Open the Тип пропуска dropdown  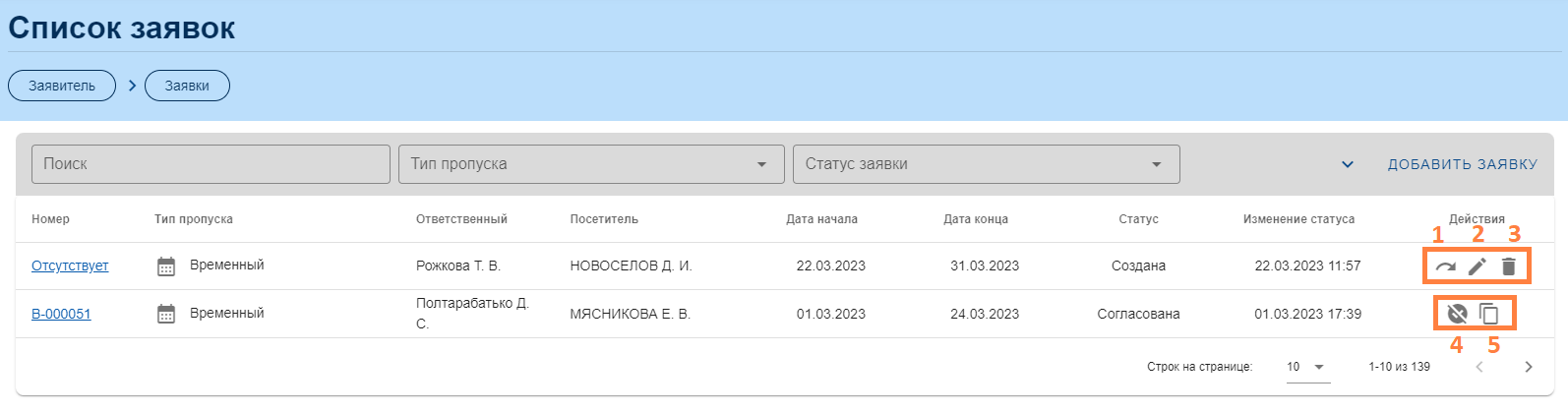(x=590, y=164)
